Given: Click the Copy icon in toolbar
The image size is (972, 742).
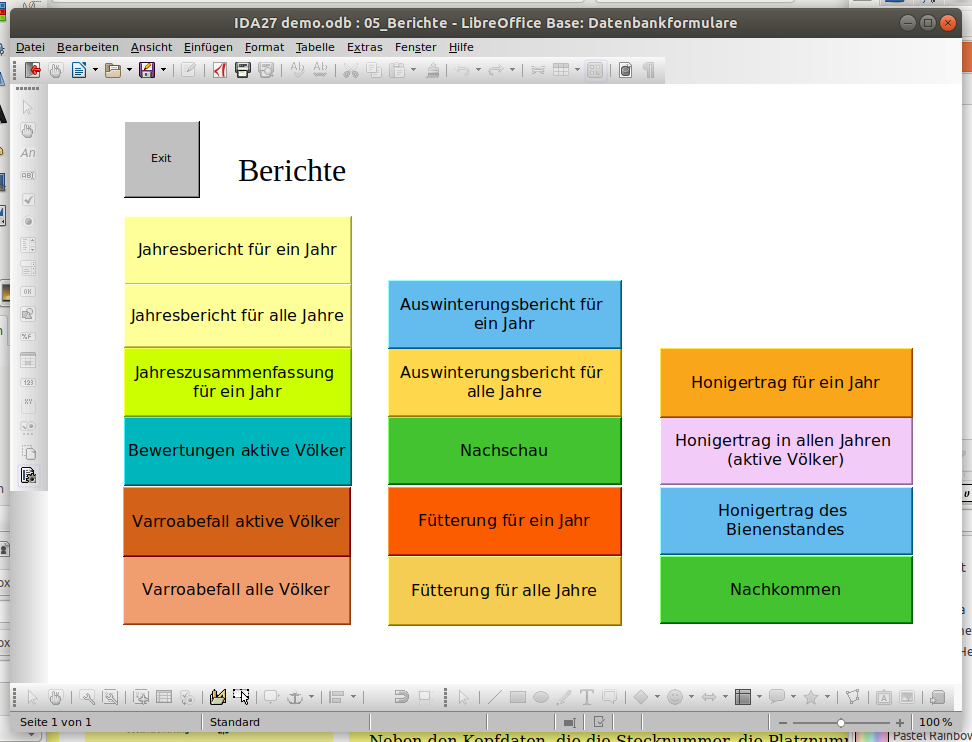Looking at the screenshot, I should 374,70.
